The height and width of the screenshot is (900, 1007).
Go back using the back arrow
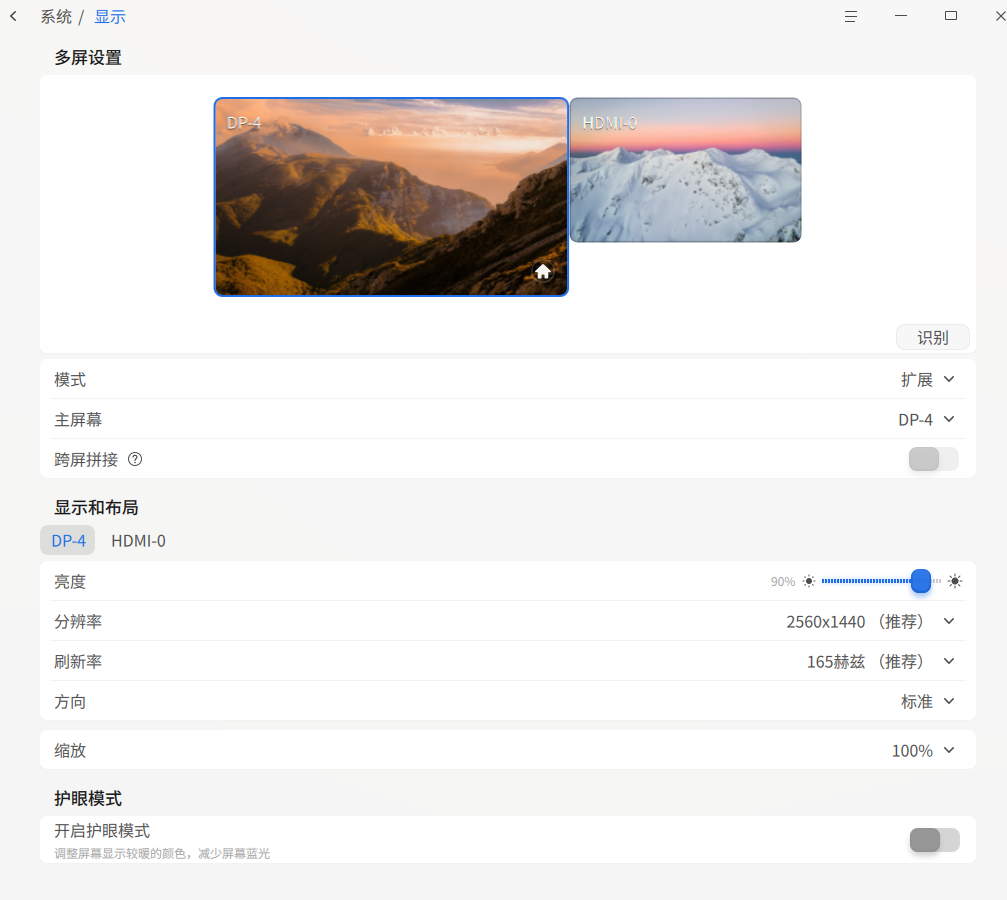13,17
